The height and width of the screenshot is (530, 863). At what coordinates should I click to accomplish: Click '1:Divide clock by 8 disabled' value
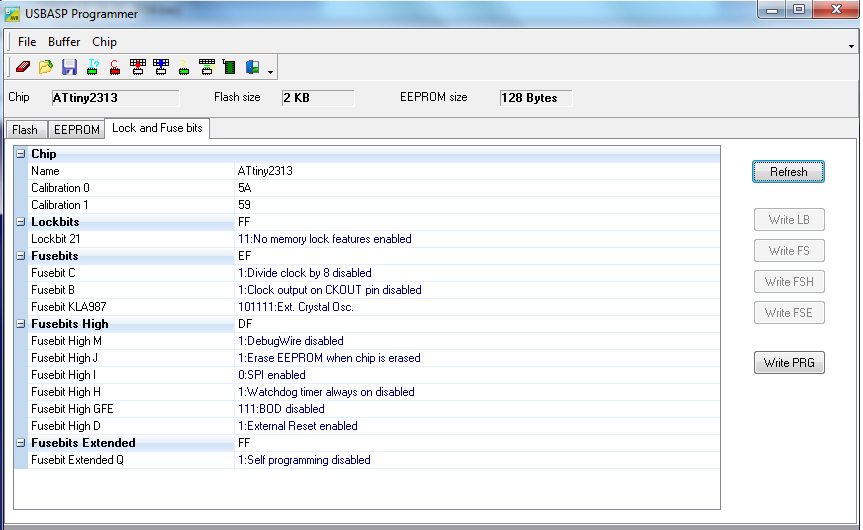coord(304,273)
